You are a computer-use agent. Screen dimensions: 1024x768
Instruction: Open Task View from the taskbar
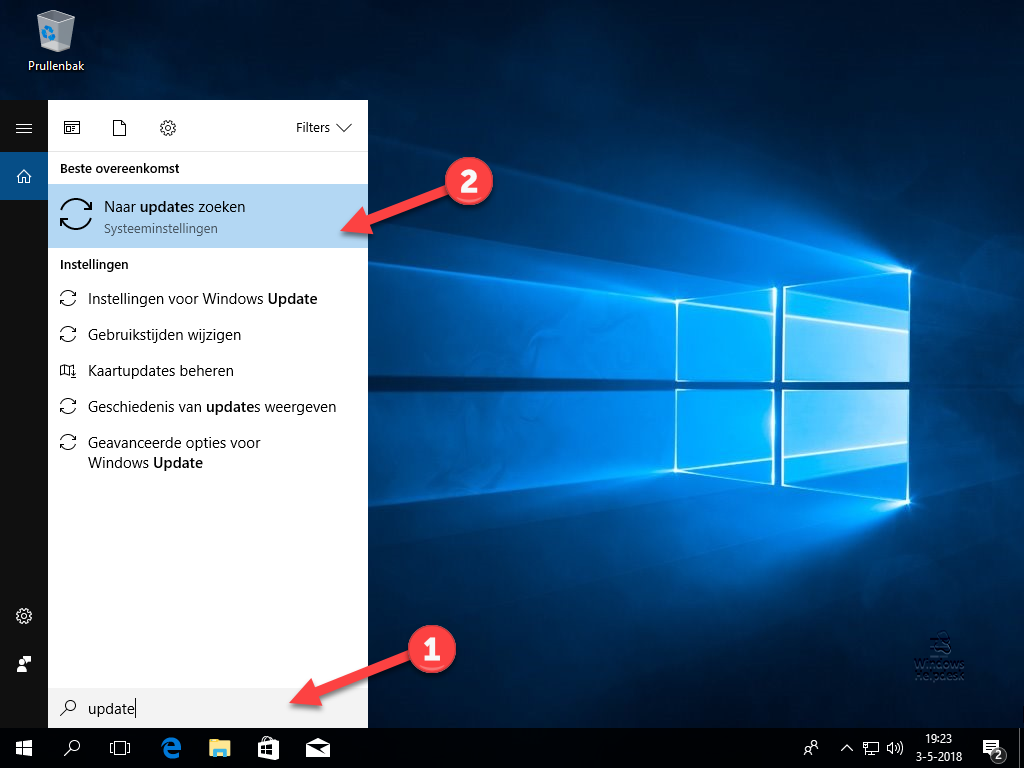click(120, 748)
